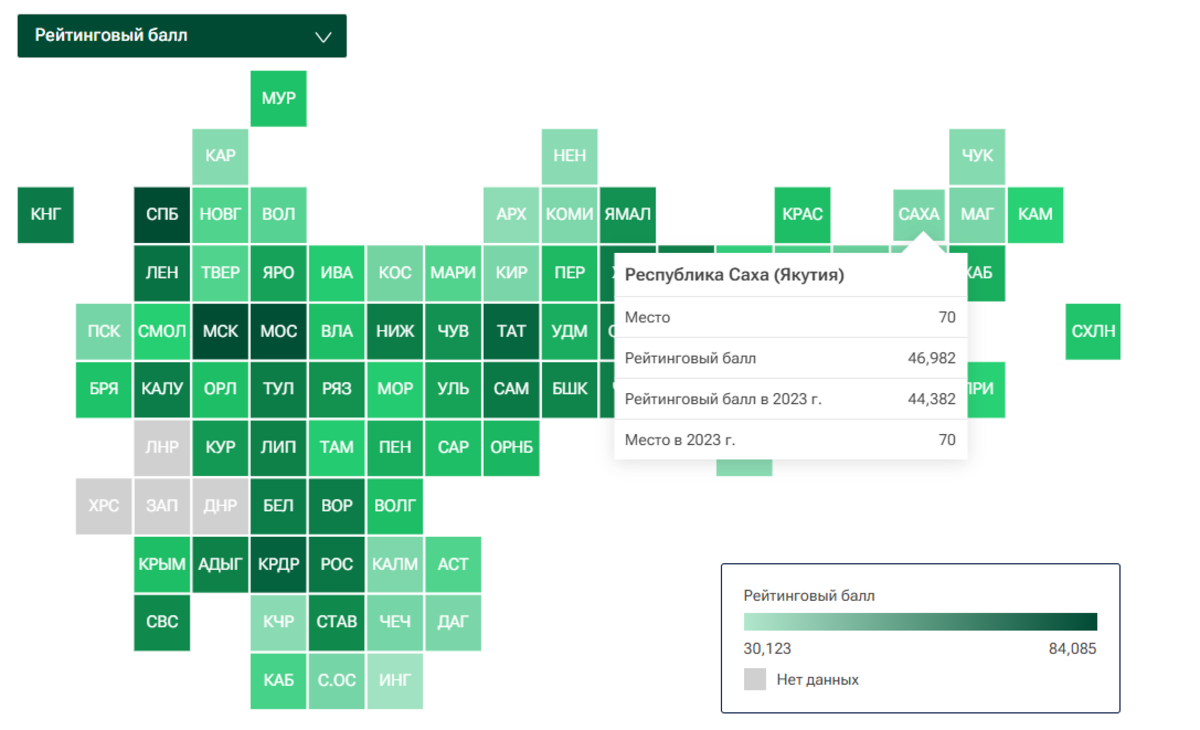The height and width of the screenshot is (730, 1200).
Task: Click the КРДР region tile
Action: click(x=278, y=564)
